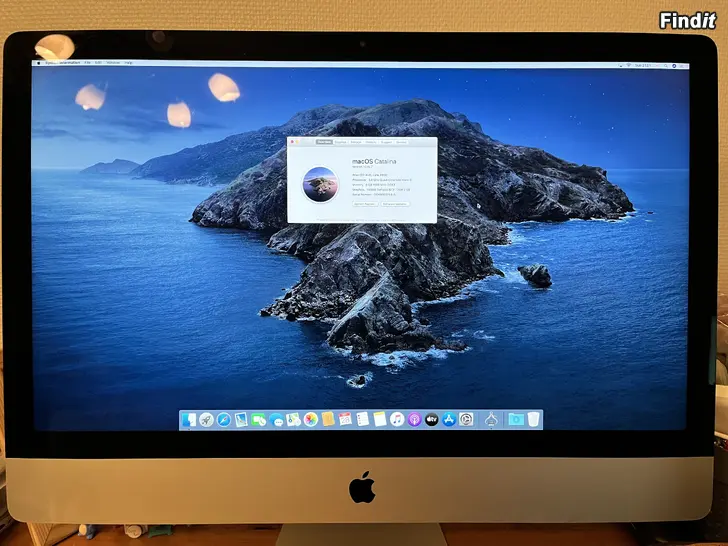Open the Apple TV app
This screenshot has width=728, height=546.
tap(432, 420)
